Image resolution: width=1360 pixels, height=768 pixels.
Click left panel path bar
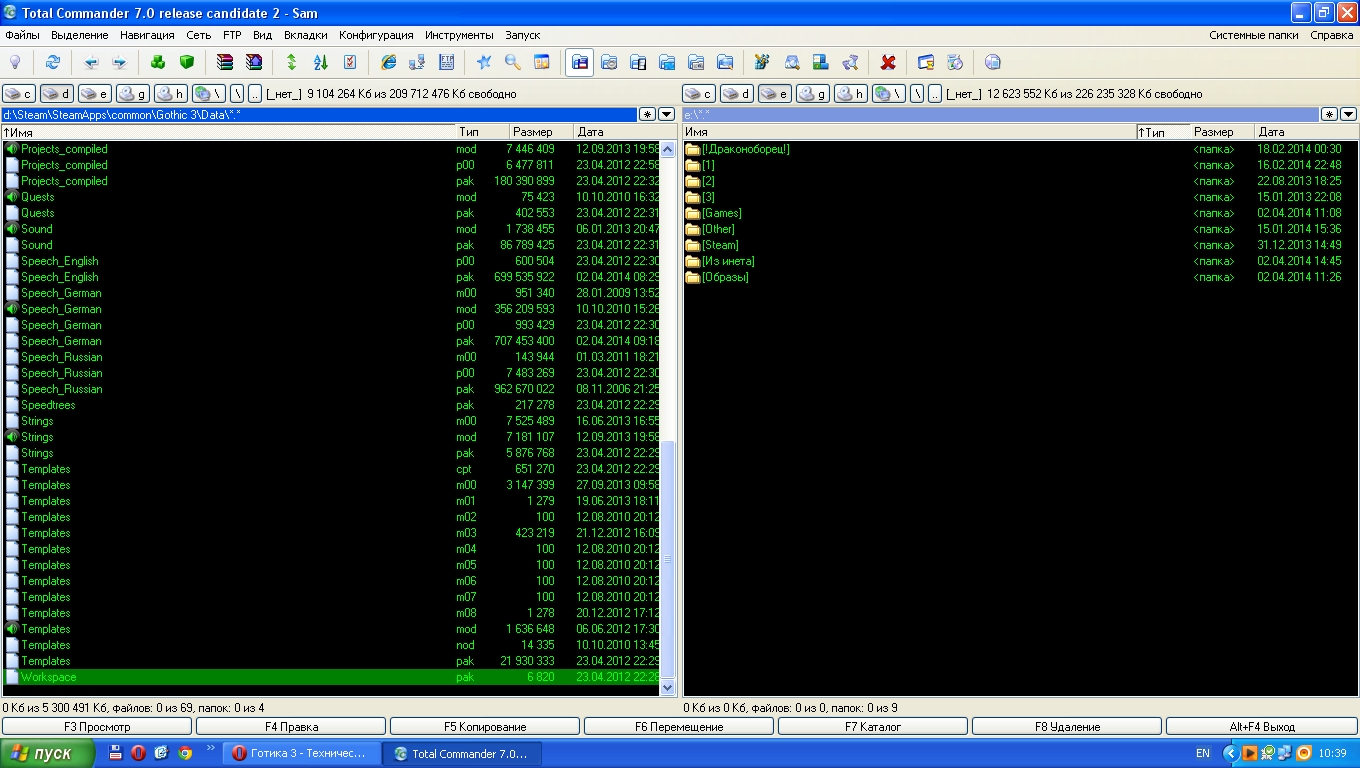tap(318, 115)
